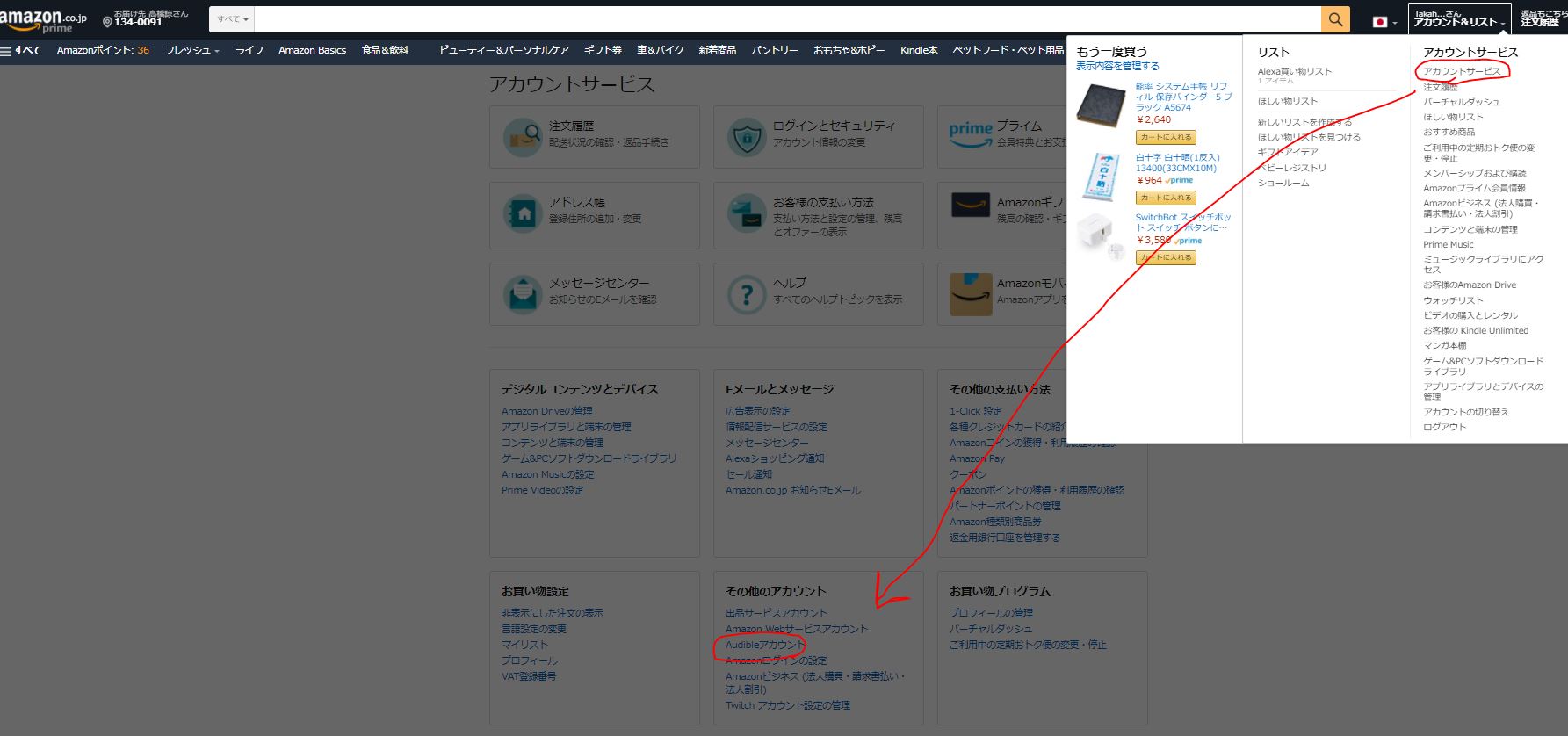Expand the フレッシュ navigation dropdown
The height and width of the screenshot is (736, 1568).
(191, 51)
